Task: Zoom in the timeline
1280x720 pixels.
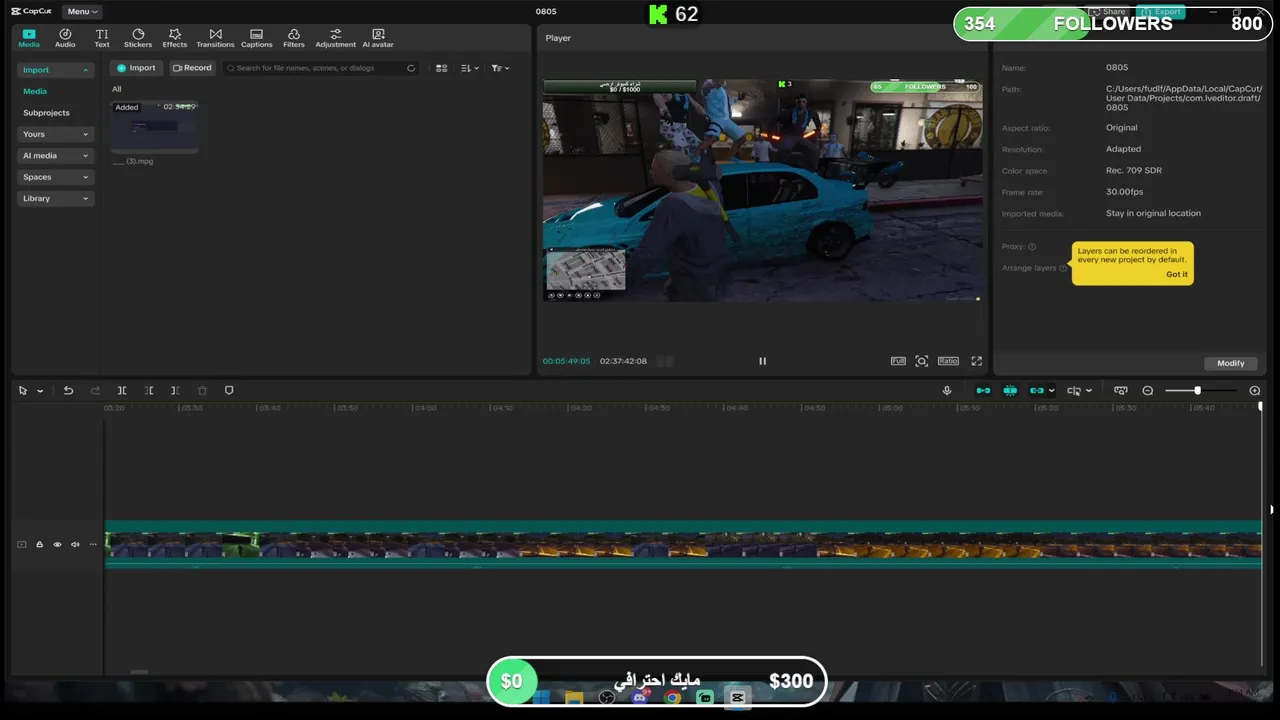Action: point(1255,390)
